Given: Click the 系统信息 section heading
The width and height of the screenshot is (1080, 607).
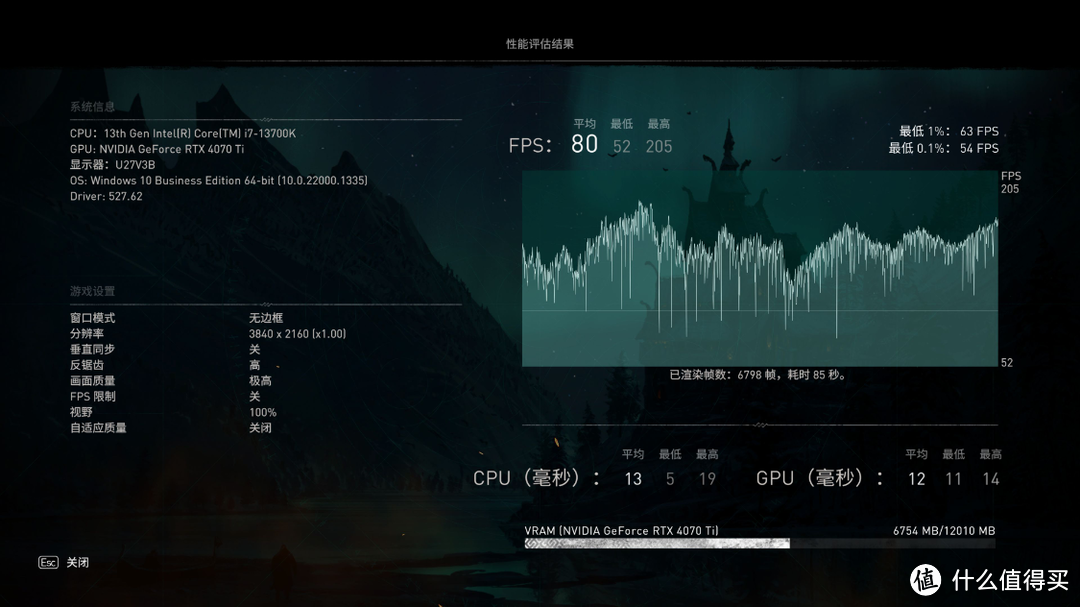Looking at the screenshot, I should pyautogui.click(x=92, y=107).
